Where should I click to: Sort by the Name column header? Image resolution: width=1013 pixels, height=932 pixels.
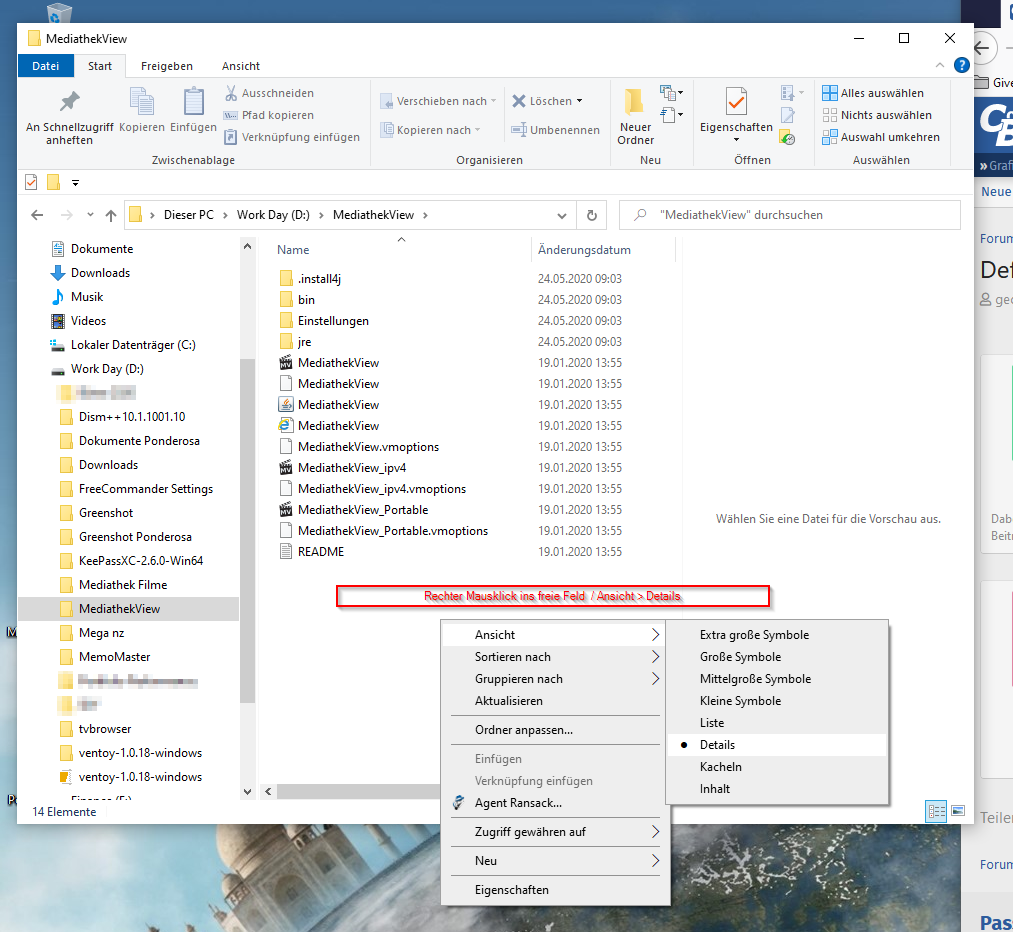pyautogui.click(x=401, y=250)
